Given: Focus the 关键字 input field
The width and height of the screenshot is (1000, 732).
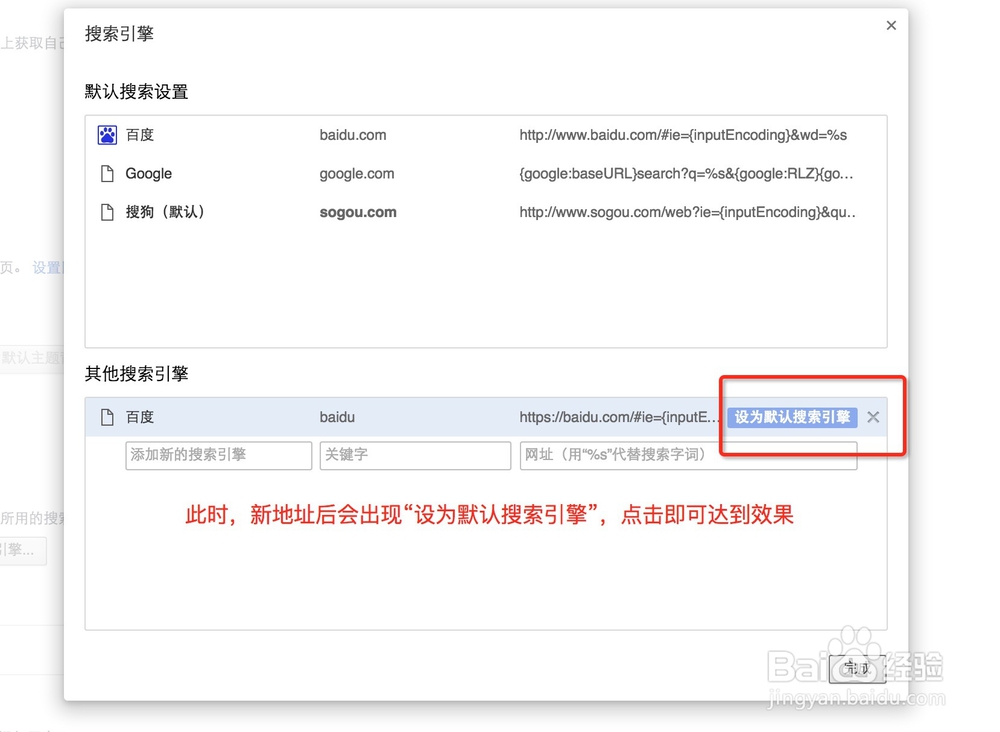Looking at the screenshot, I should point(415,455).
